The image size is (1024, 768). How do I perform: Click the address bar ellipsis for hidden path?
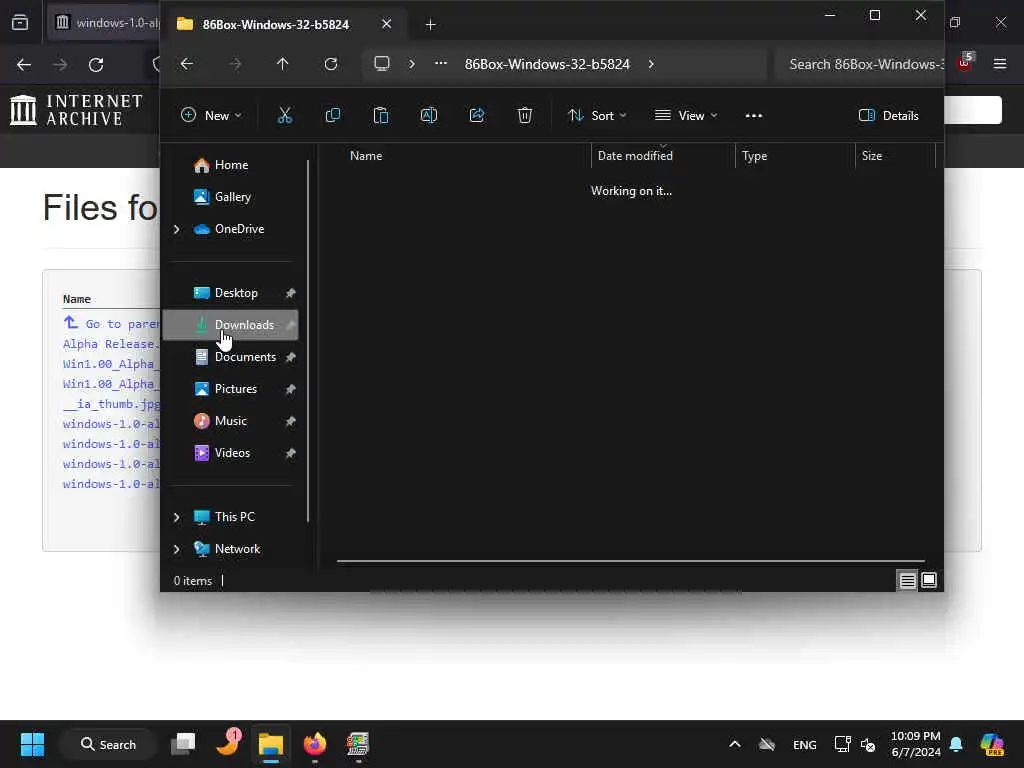[441, 64]
